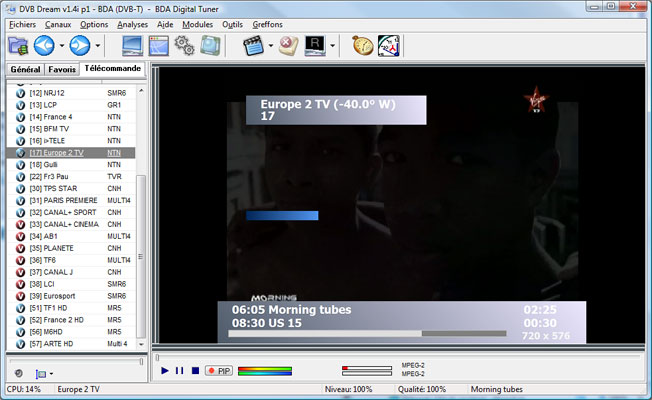Expand dropdown arrow beside previous channel button
Screen dimensions: 652x400
[62, 45]
